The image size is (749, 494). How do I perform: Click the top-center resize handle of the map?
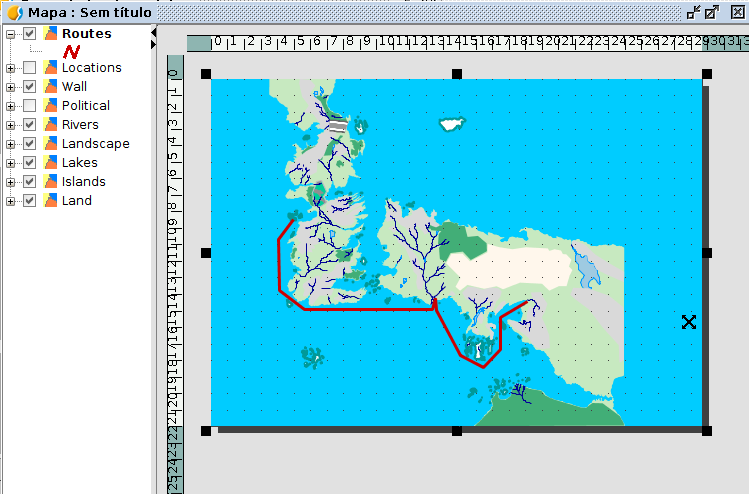point(457,74)
